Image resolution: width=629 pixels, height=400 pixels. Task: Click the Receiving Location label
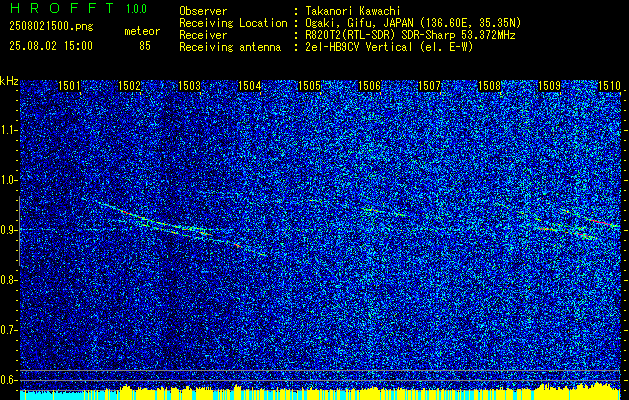233,23
